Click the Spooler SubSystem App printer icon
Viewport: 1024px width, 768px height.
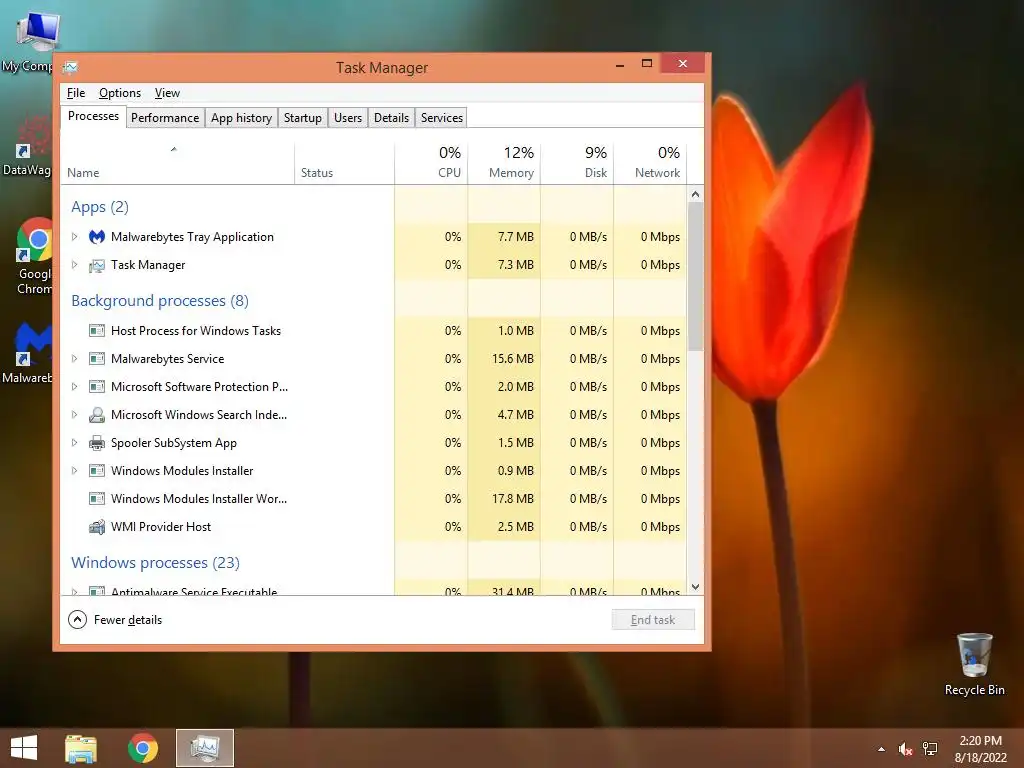click(x=97, y=443)
